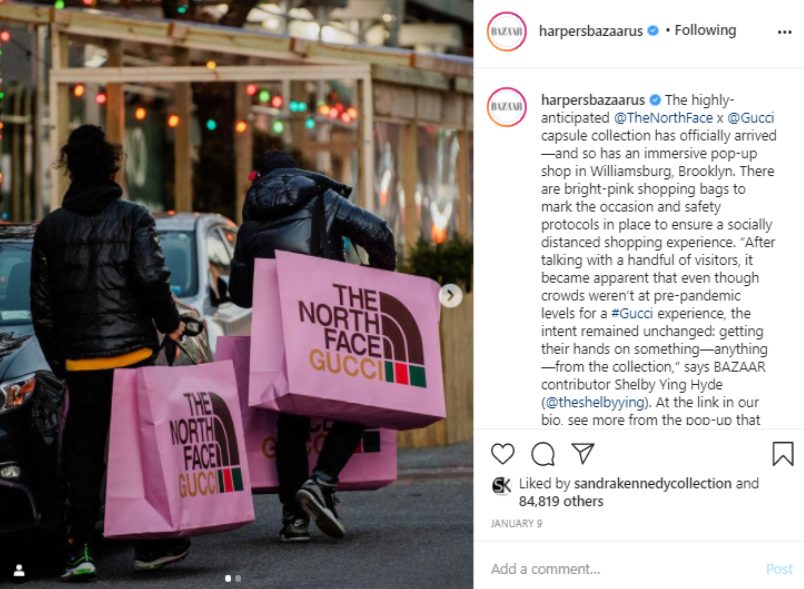View the 84,819 others likes list
Screen dimensions: 804x589
pos(560,501)
